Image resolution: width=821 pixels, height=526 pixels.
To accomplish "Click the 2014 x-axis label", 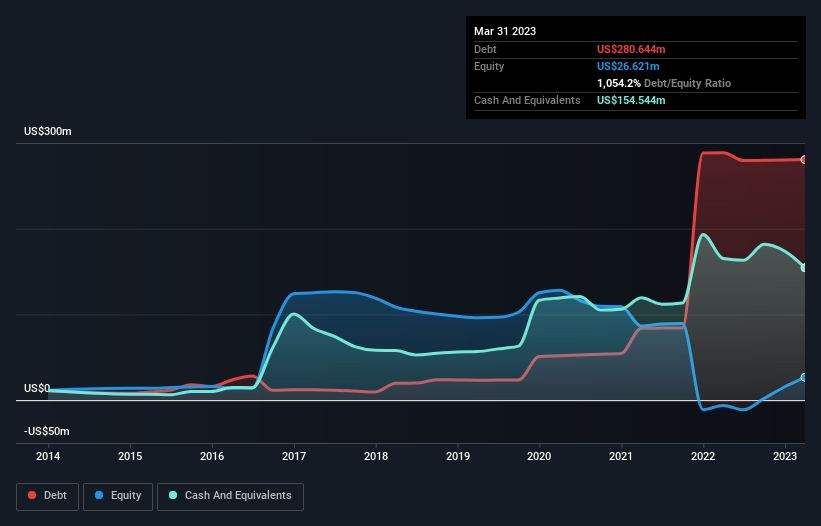I will 48,456.
